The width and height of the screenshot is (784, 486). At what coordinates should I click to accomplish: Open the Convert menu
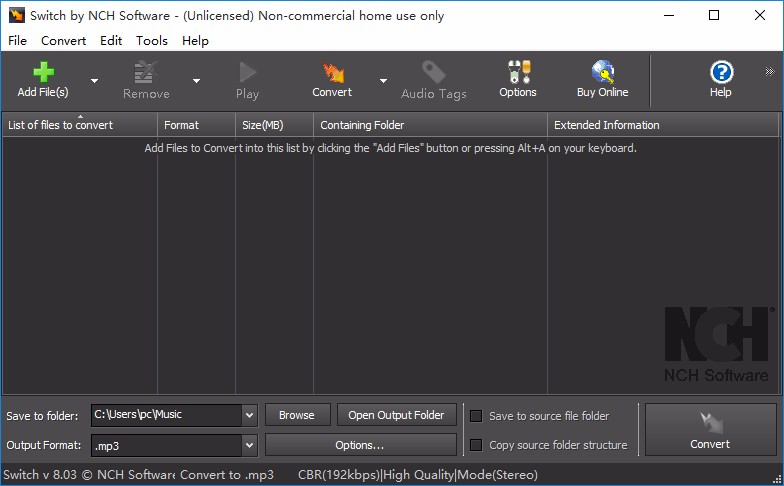pyautogui.click(x=64, y=40)
